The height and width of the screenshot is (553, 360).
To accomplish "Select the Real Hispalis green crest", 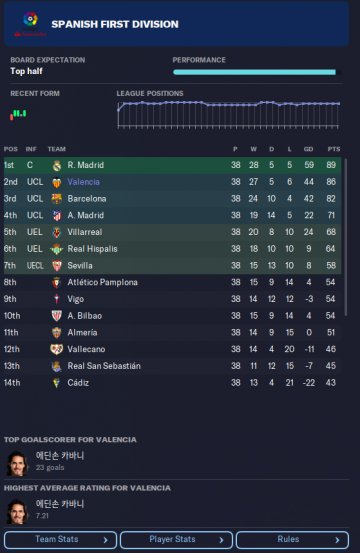I will [x=56, y=249].
